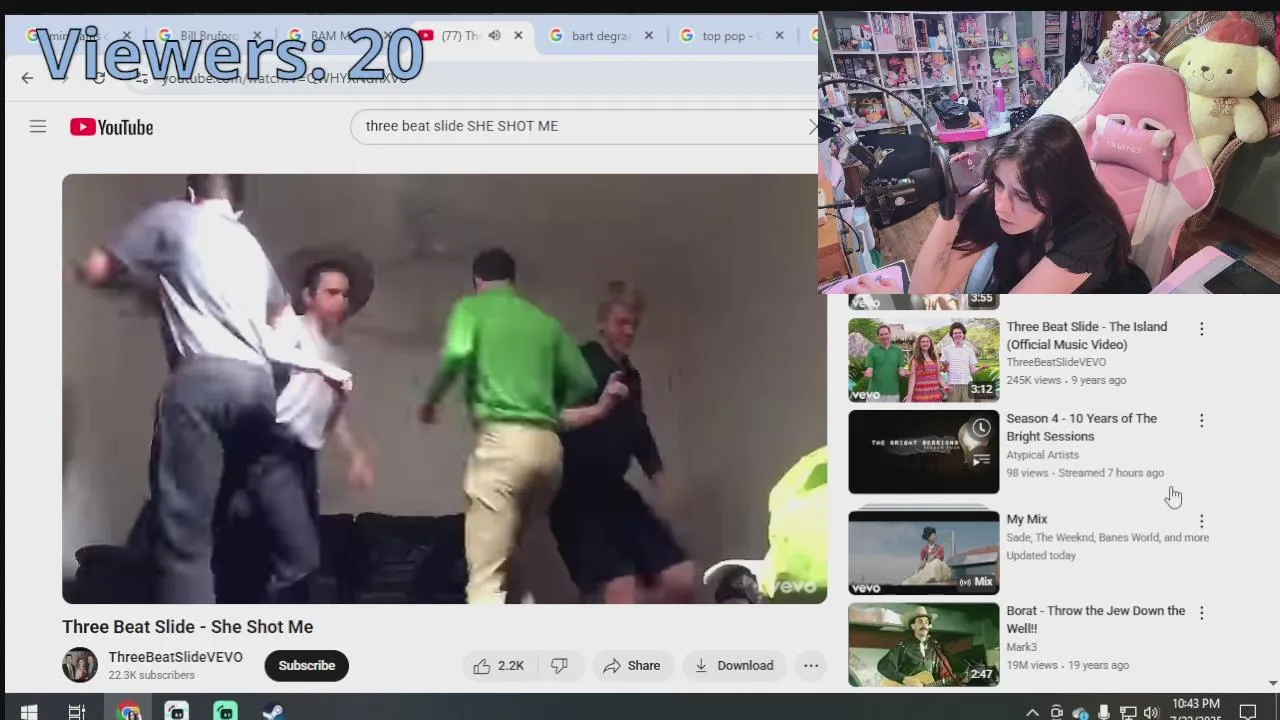Viewport: 1280px width, 720px height.
Task: Open Bright Sessions Season 4 thumbnail
Action: pos(923,451)
